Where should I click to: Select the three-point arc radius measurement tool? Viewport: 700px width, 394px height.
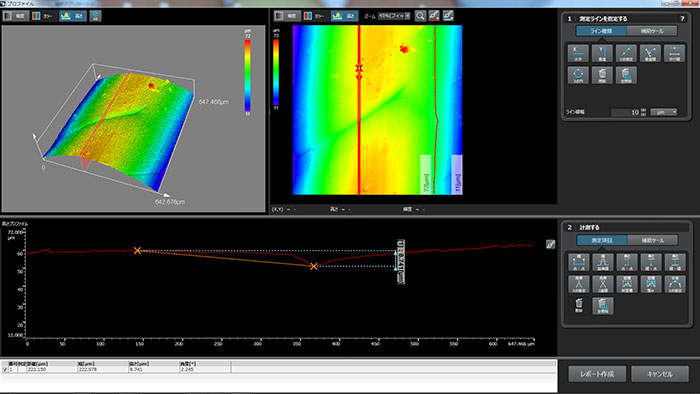pyautogui.click(x=675, y=284)
